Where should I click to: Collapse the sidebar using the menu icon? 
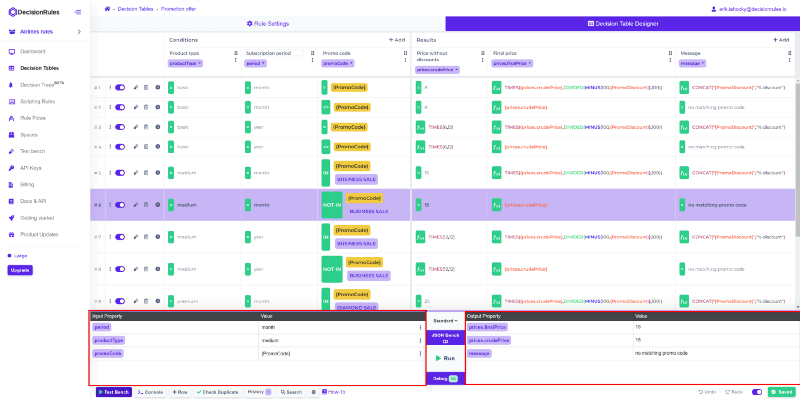[78, 12]
